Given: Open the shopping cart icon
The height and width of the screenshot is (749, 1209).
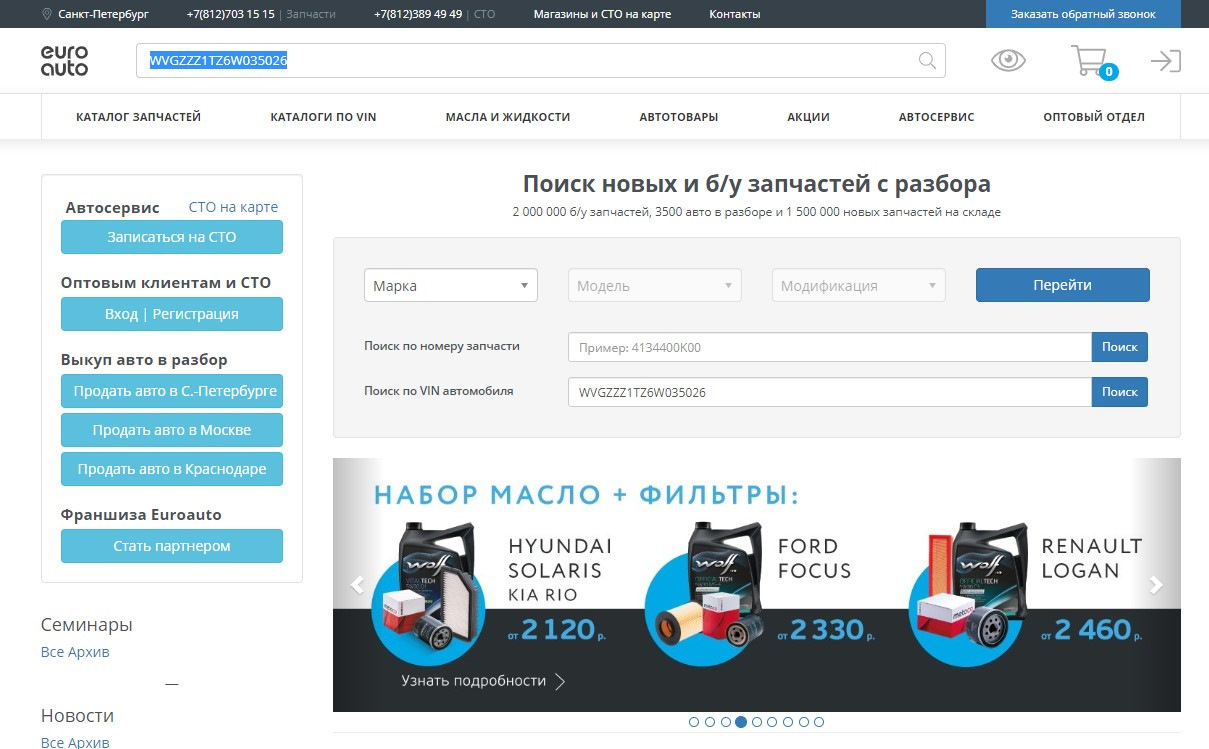Looking at the screenshot, I should point(1088,61).
